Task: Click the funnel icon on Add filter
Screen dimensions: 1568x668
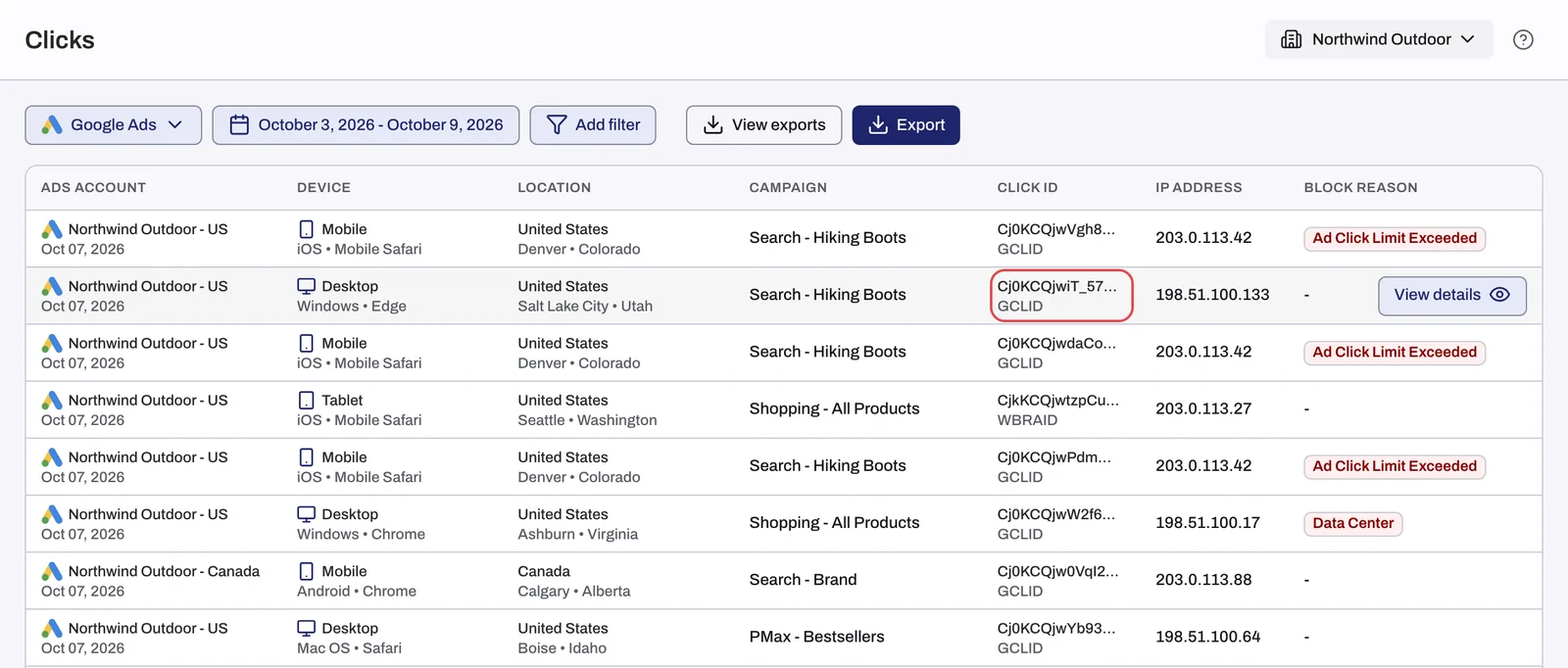Action: click(557, 125)
